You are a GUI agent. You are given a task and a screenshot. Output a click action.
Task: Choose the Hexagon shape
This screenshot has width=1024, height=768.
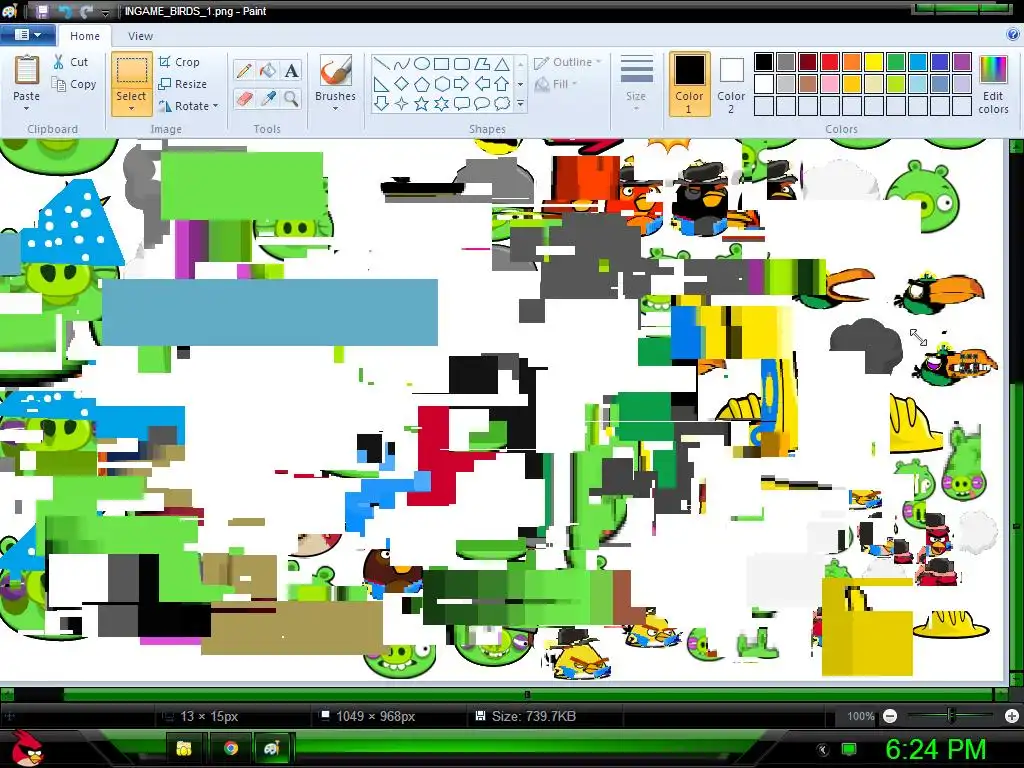[441, 84]
